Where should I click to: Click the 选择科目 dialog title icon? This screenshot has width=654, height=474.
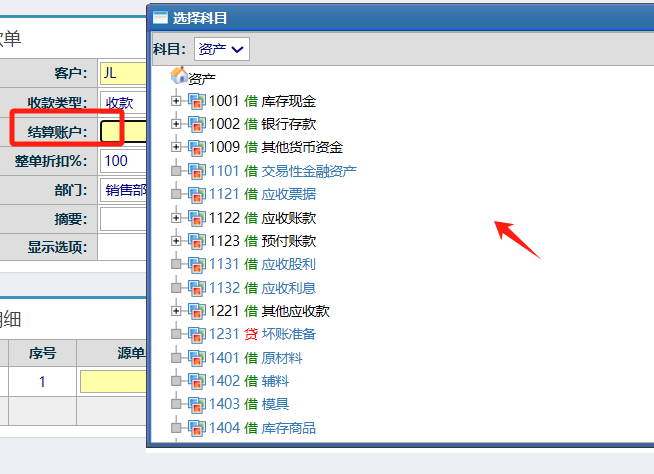coord(160,17)
